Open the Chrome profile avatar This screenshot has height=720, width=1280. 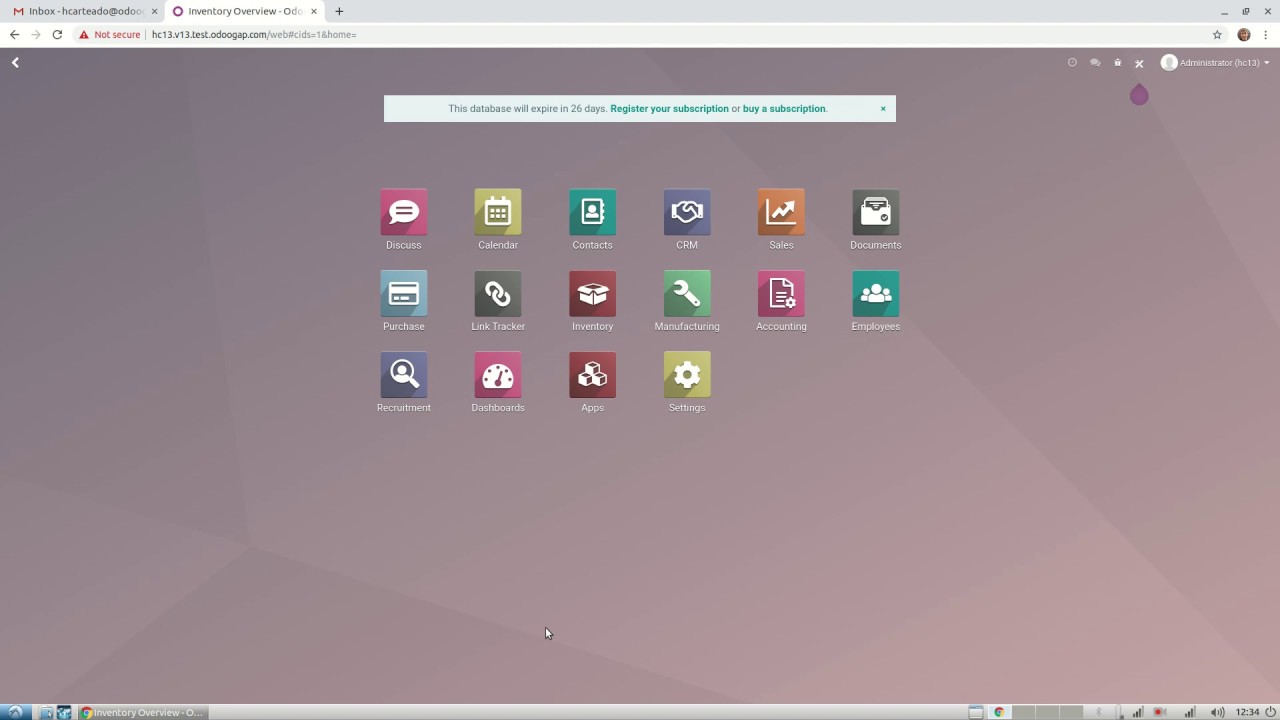[1244, 34]
